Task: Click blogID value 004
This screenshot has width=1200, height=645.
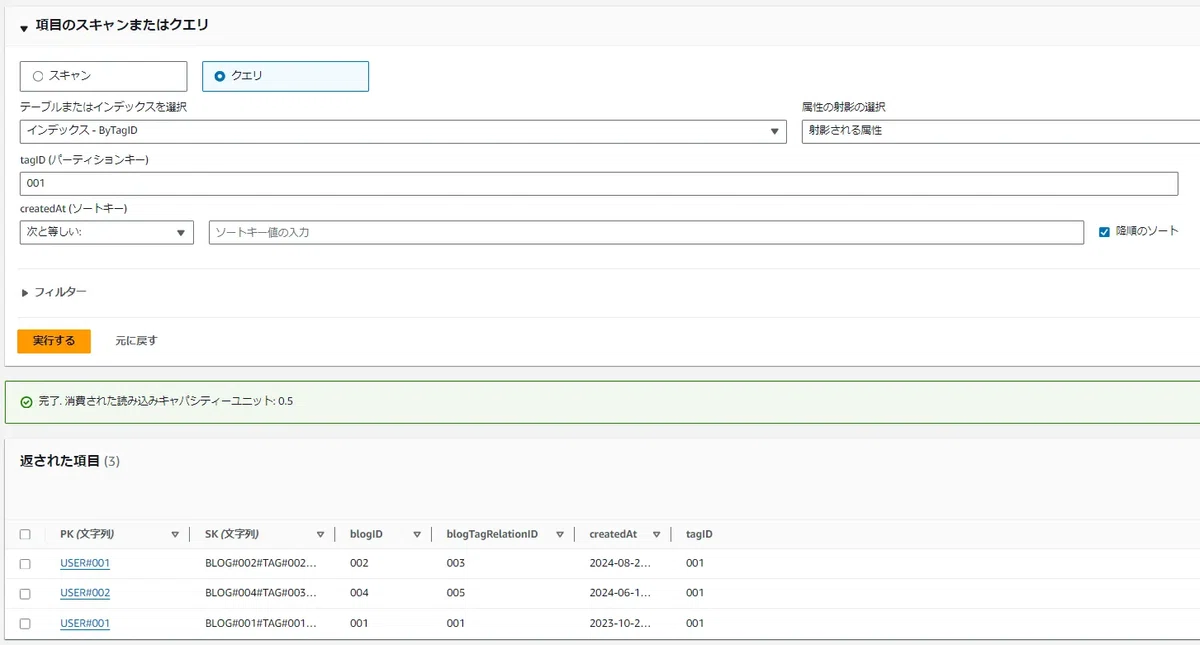Action: pos(359,593)
